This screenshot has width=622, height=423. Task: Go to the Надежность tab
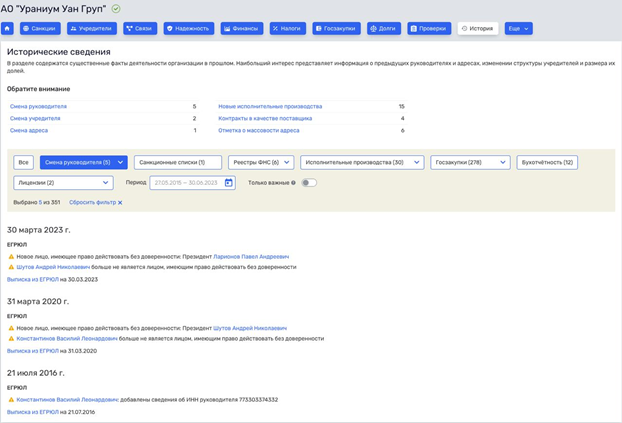click(x=189, y=29)
